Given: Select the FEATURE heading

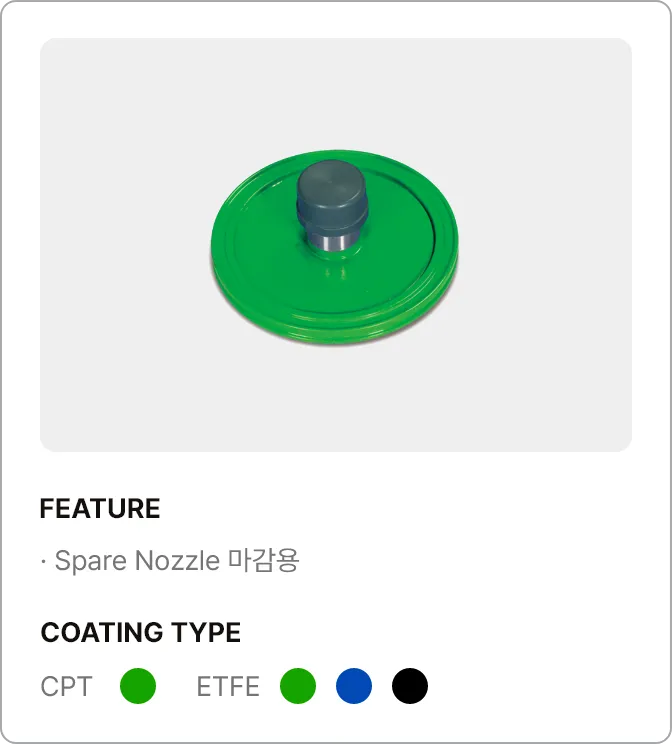Looking at the screenshot, I should (100, 509).
